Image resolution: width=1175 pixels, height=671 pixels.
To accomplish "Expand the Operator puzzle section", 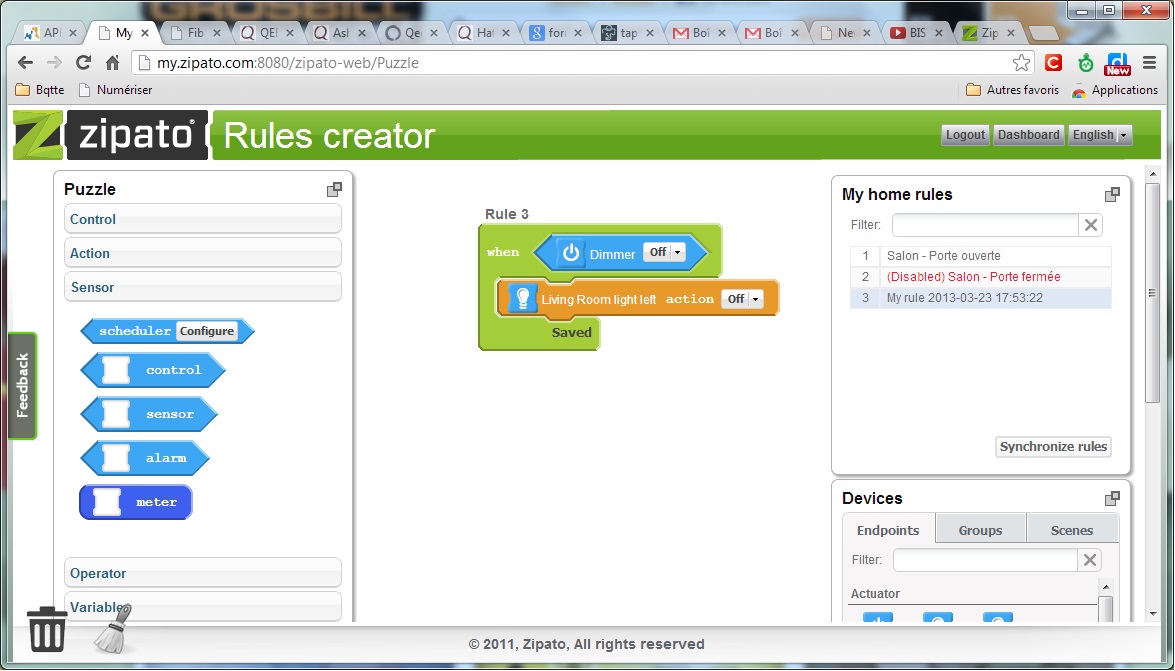I will point(203,573).
